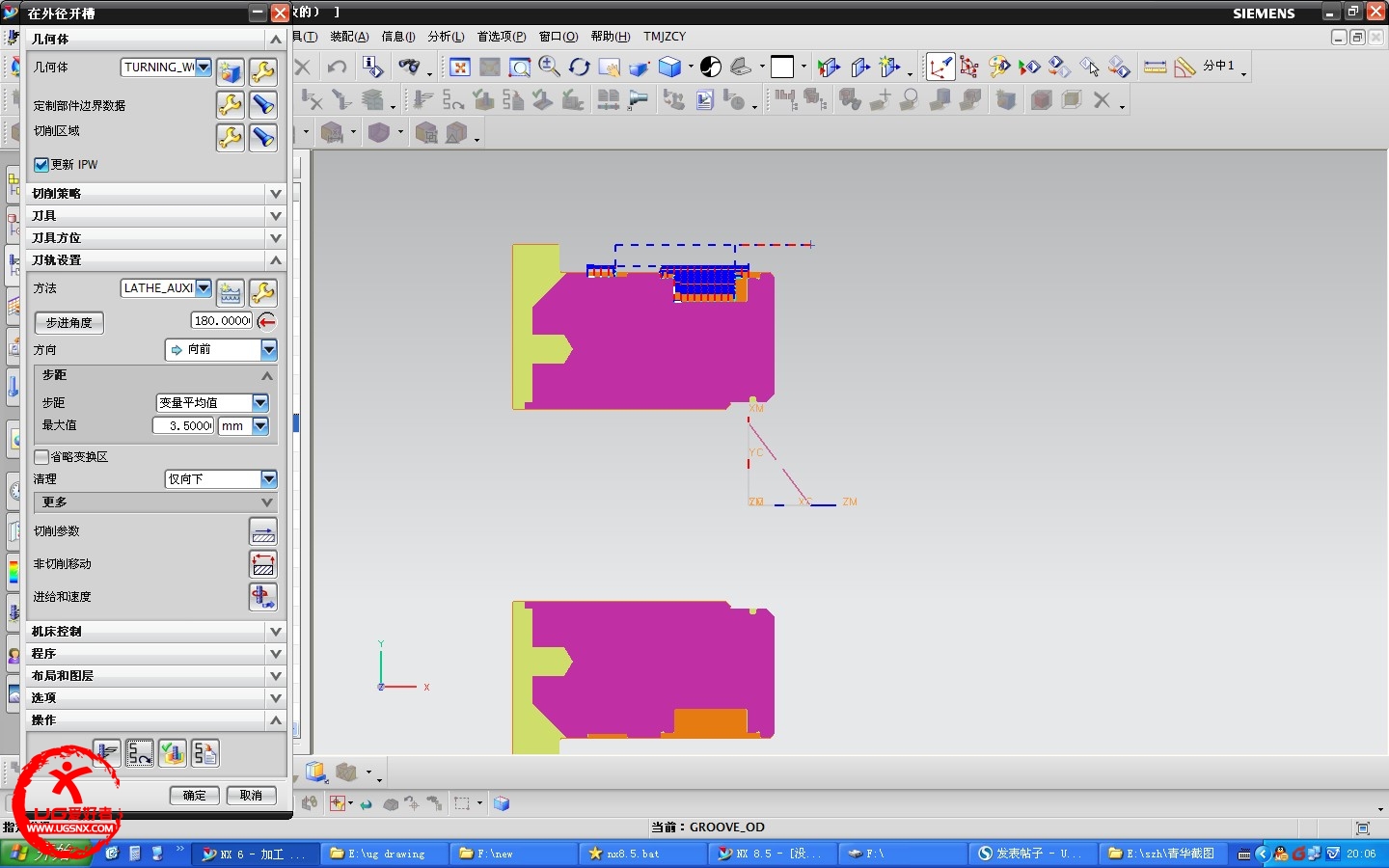Screen dimensions: 1389x868
Task: Click the 最大值 3.5000 input field
Action: click(x=183, y=426)
